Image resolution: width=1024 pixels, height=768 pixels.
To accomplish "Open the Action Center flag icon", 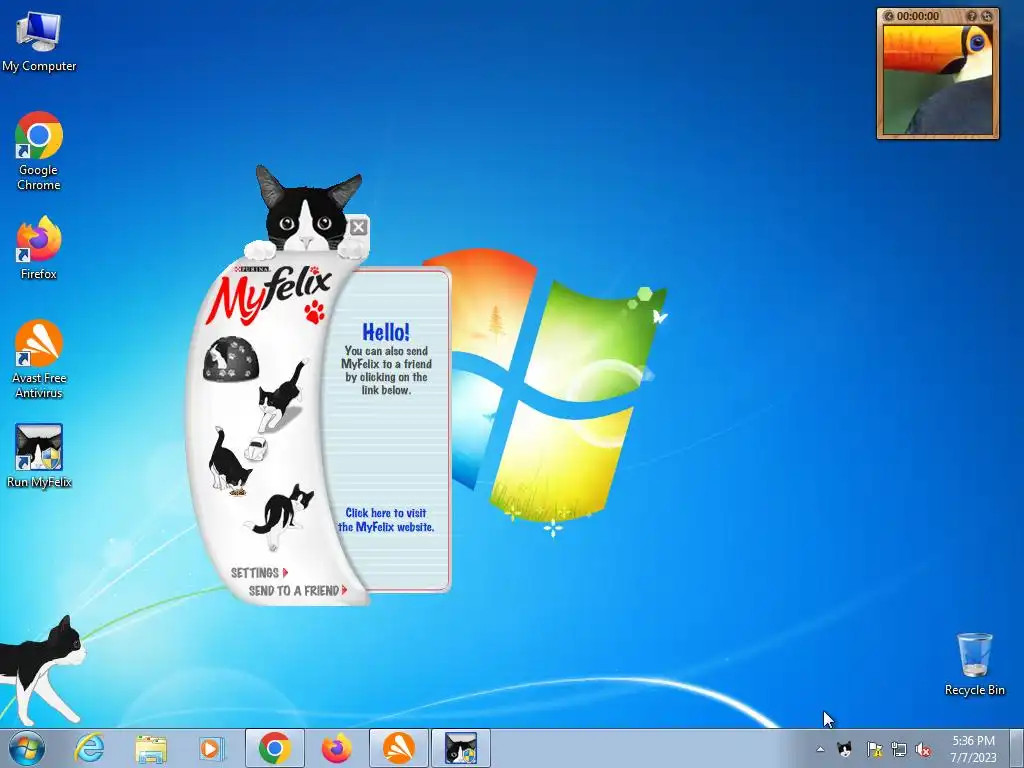I will click(x=874, y=749).
